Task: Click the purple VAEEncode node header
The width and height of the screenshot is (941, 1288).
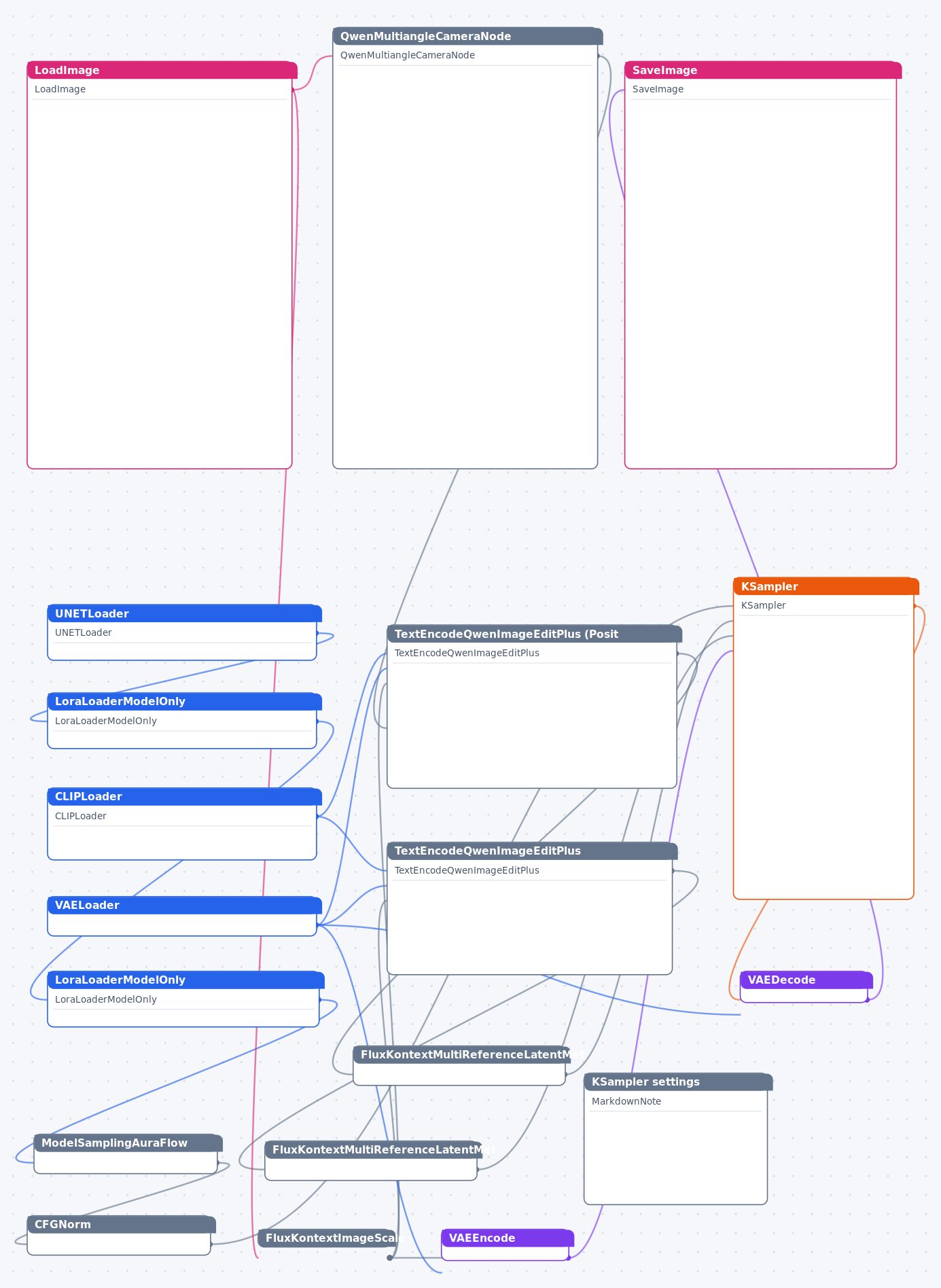Action: click(508, 1238)
